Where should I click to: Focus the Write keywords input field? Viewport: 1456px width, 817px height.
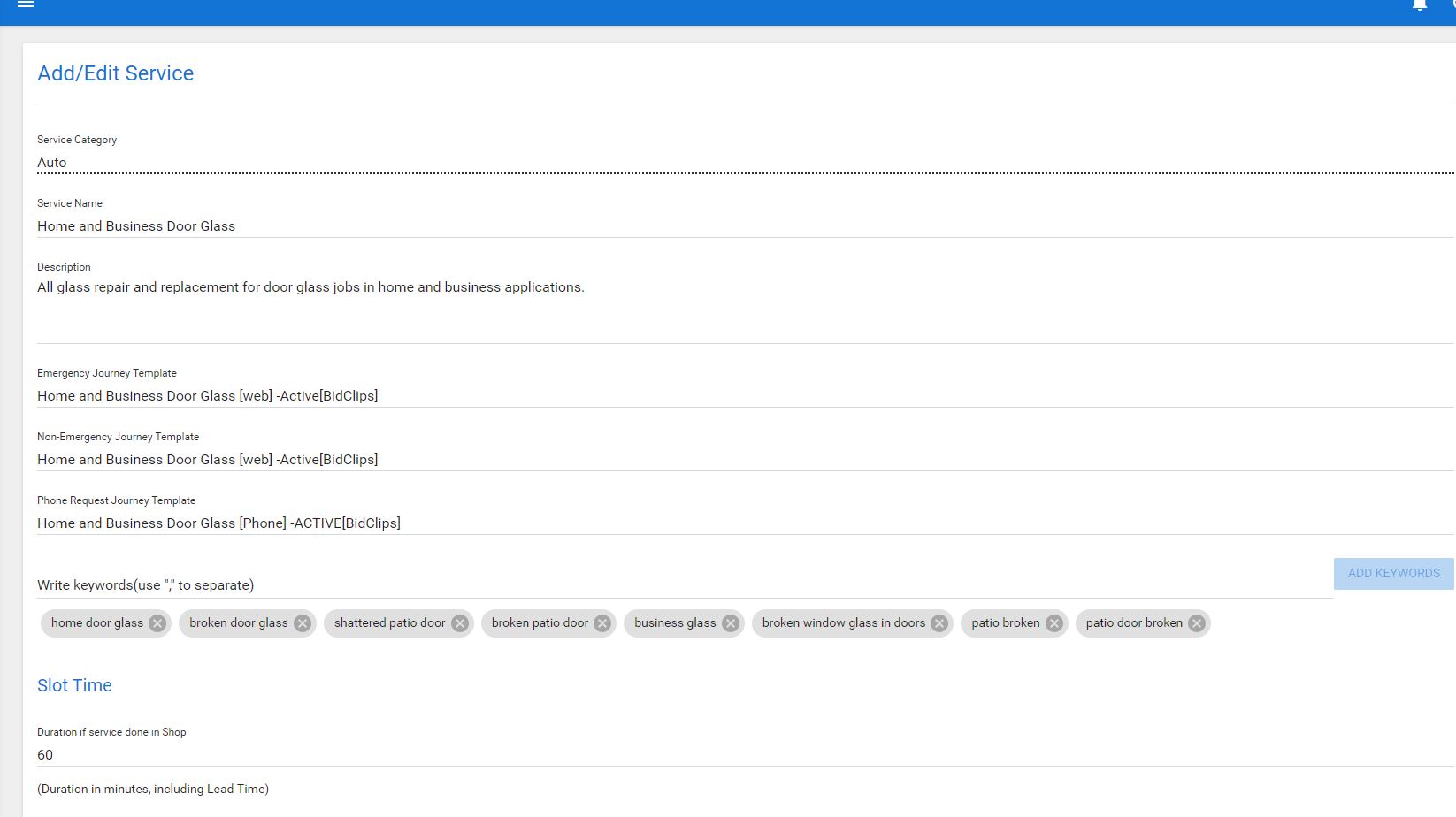click(x=685, y=585)
